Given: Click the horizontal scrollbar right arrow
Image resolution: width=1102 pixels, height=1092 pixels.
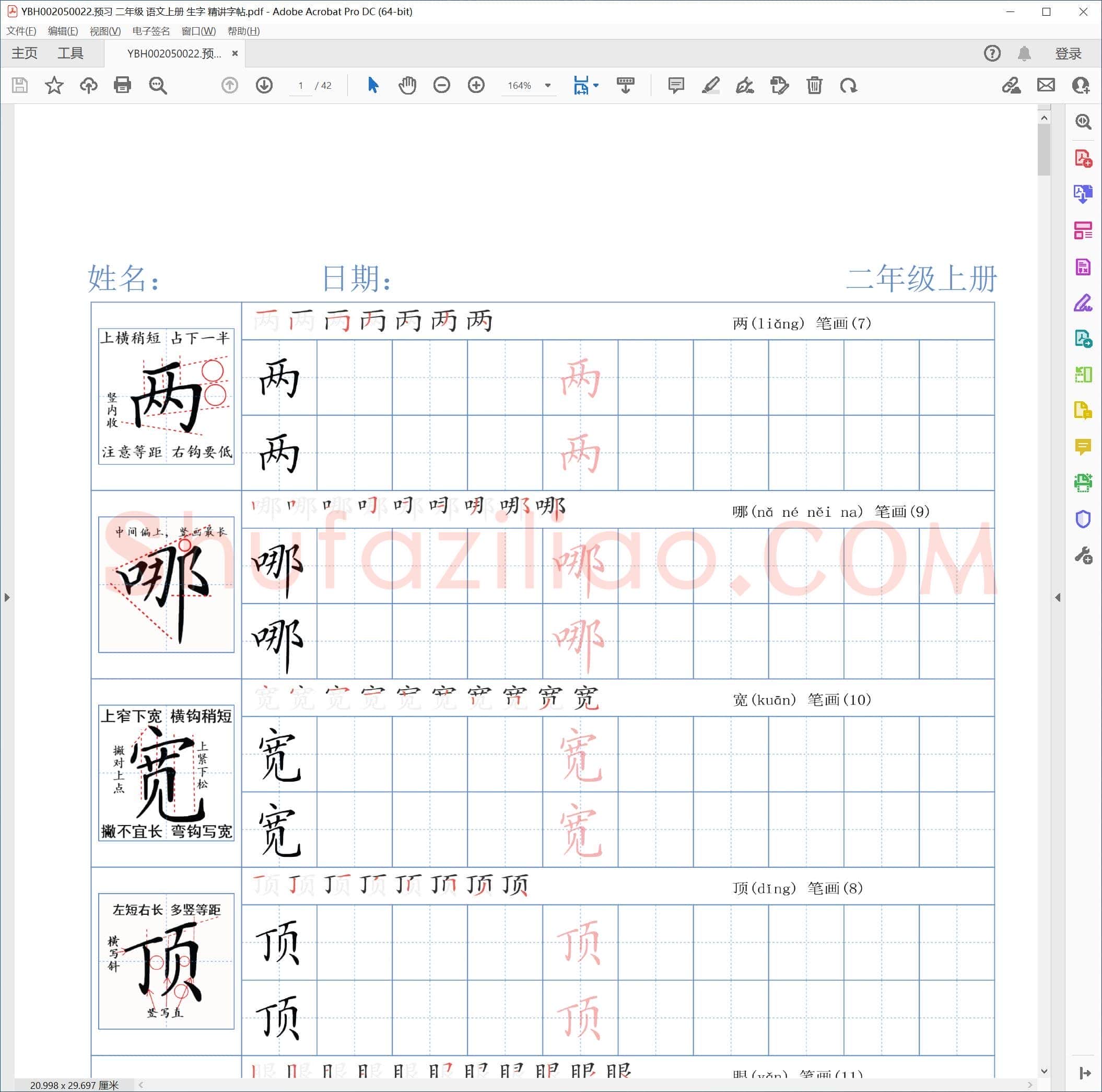Looking at the screenshot, I should click(1030, 1085).
